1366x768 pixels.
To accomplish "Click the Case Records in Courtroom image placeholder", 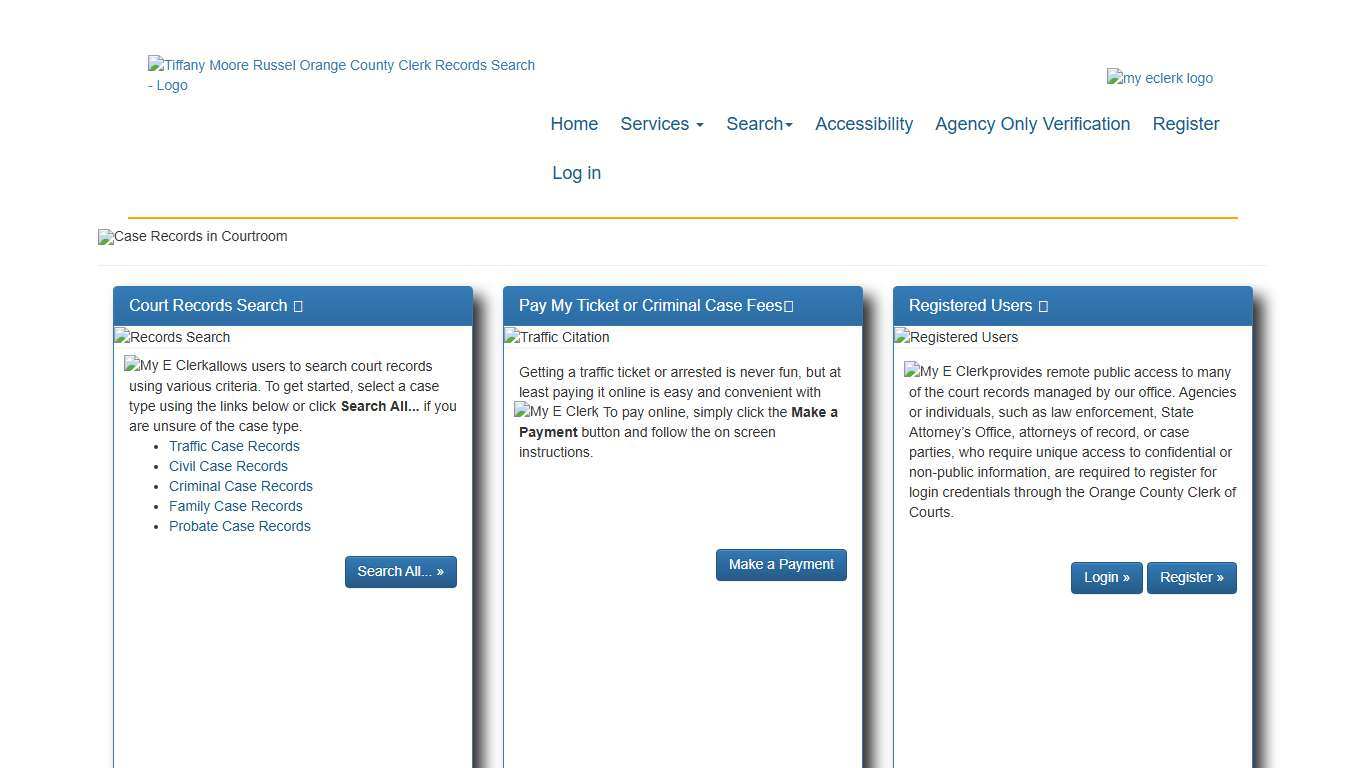I will pos(192,237).
